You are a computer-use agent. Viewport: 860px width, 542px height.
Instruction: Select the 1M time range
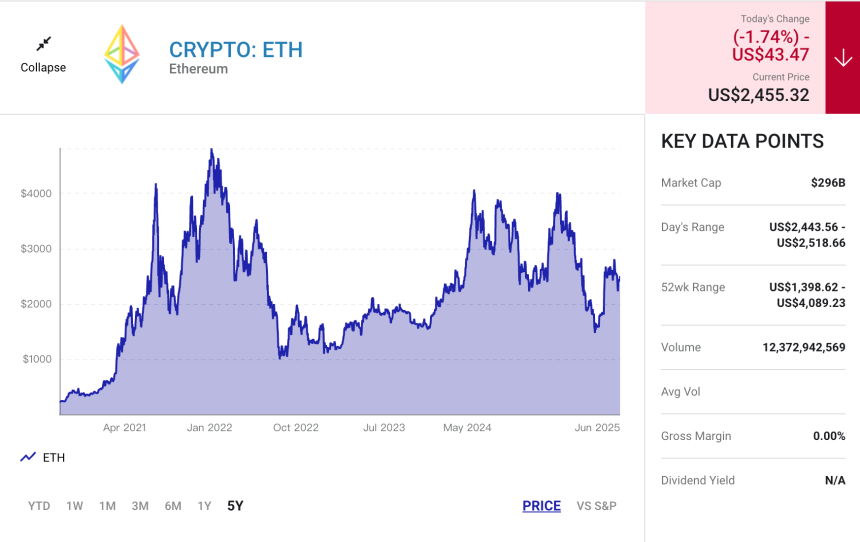[108, 506]
